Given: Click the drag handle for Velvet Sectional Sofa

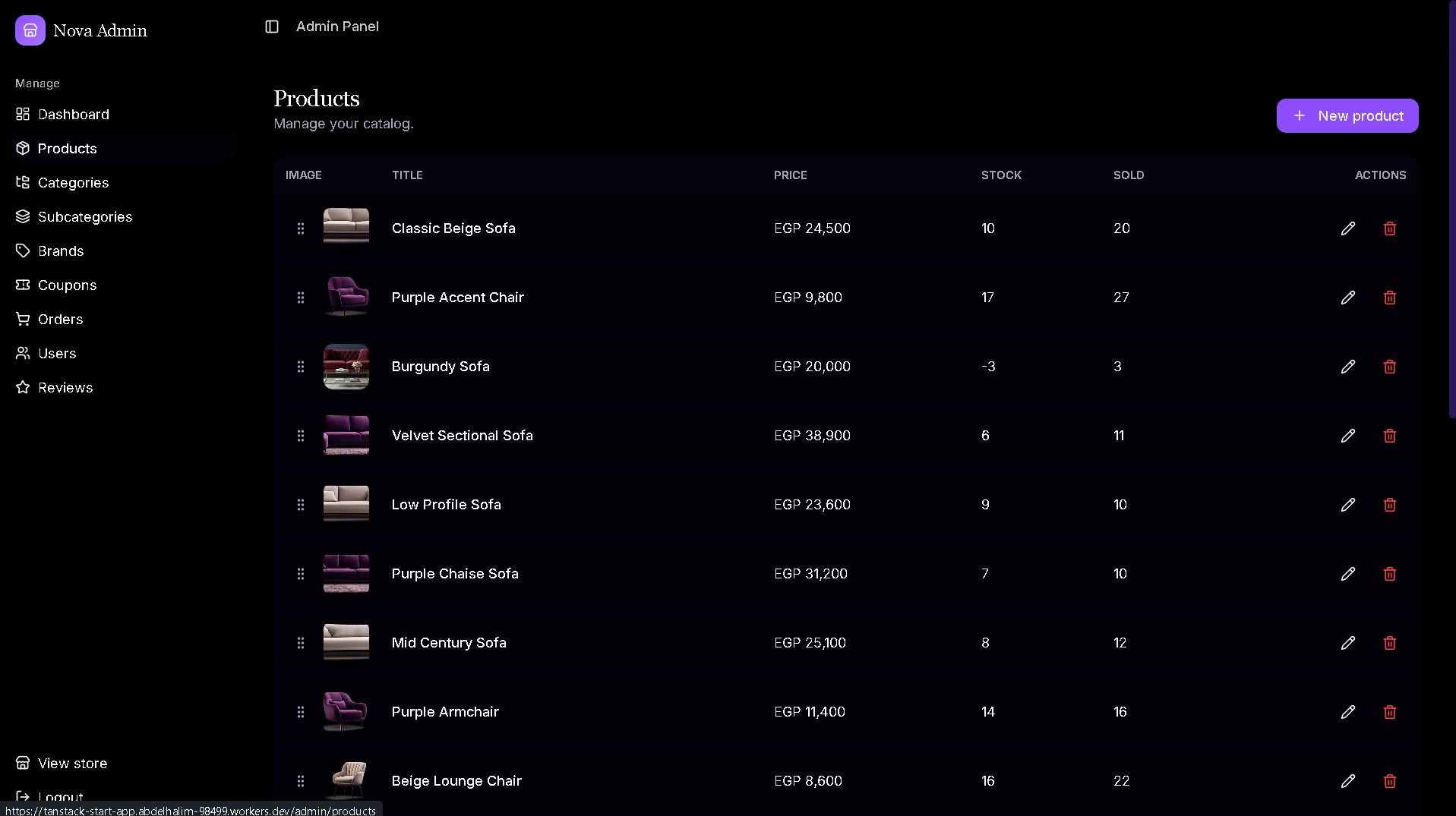Looking at the screenshot, I should coord(301,436).
